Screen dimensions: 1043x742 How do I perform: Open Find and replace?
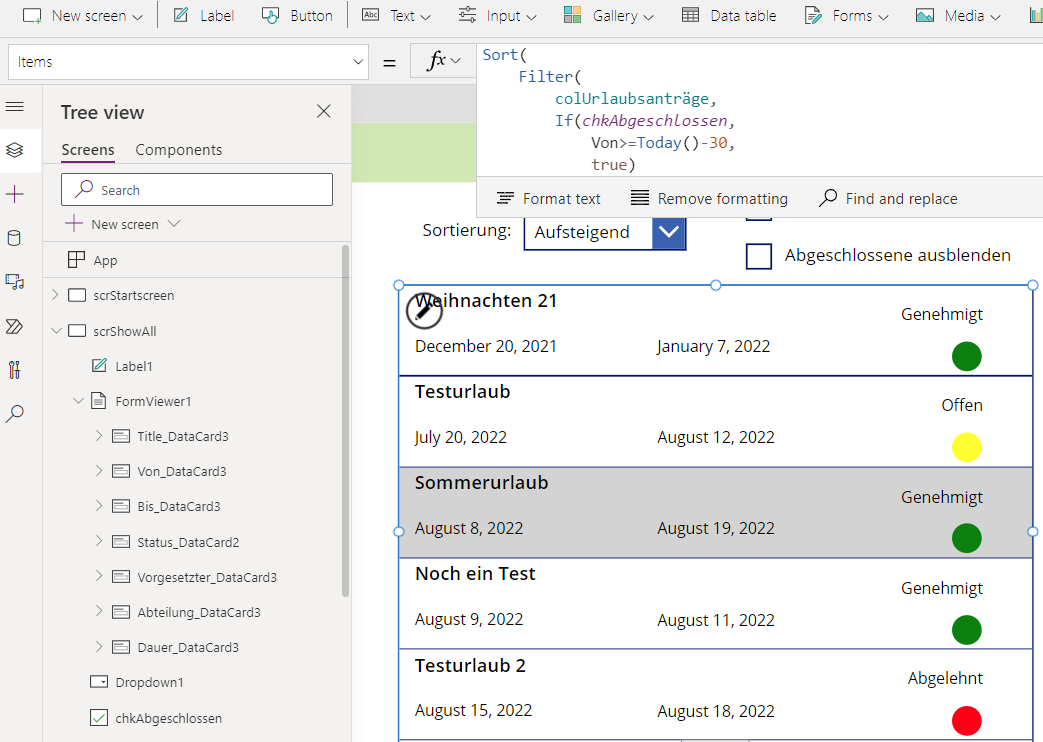[x=888, y=198]
